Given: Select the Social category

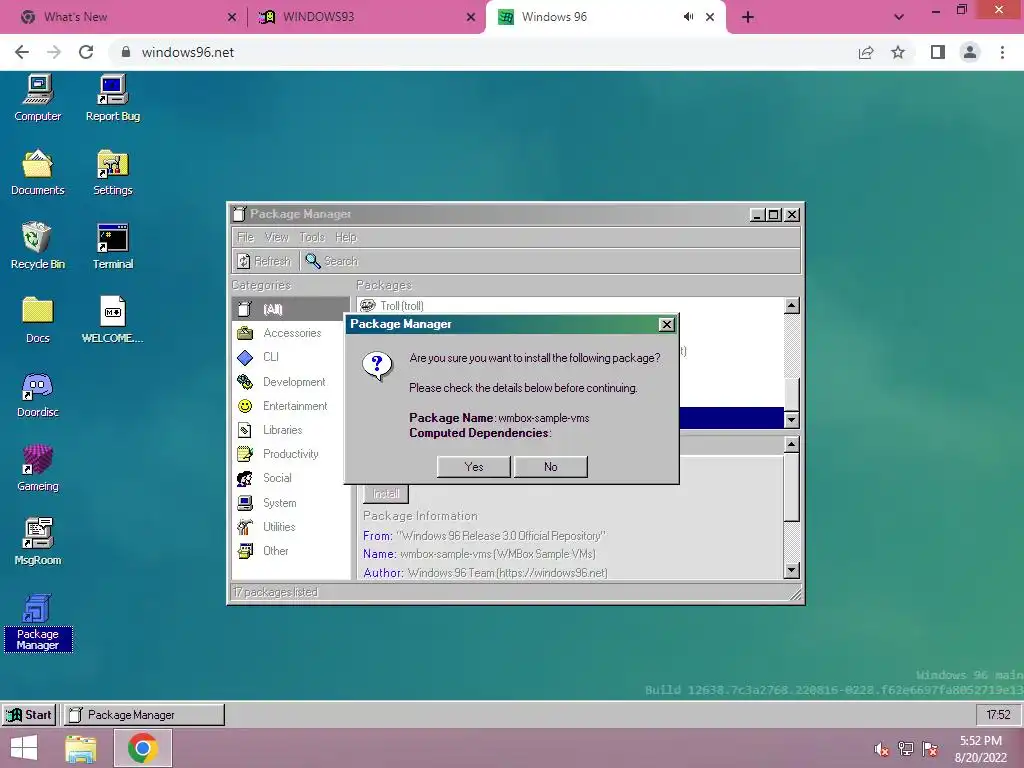Looking at the screenshot, I should click(291, 478).
